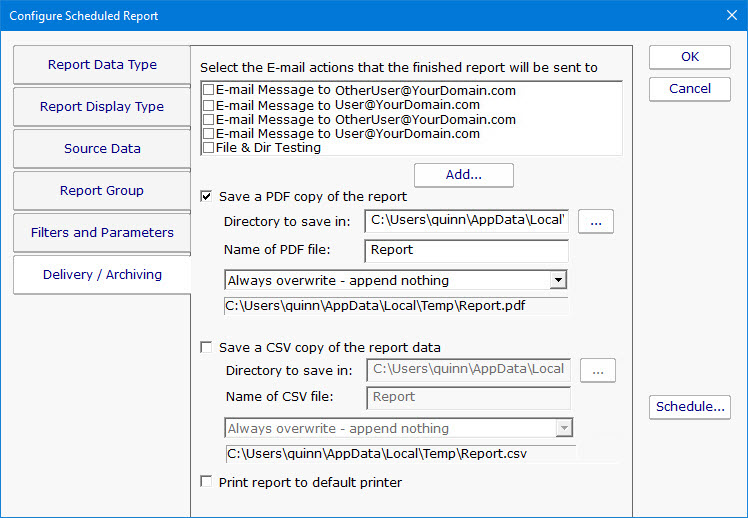Check the first E-mail to OtherUser@YourDomain.com action
748x518 pixels.
click(208, 90)
